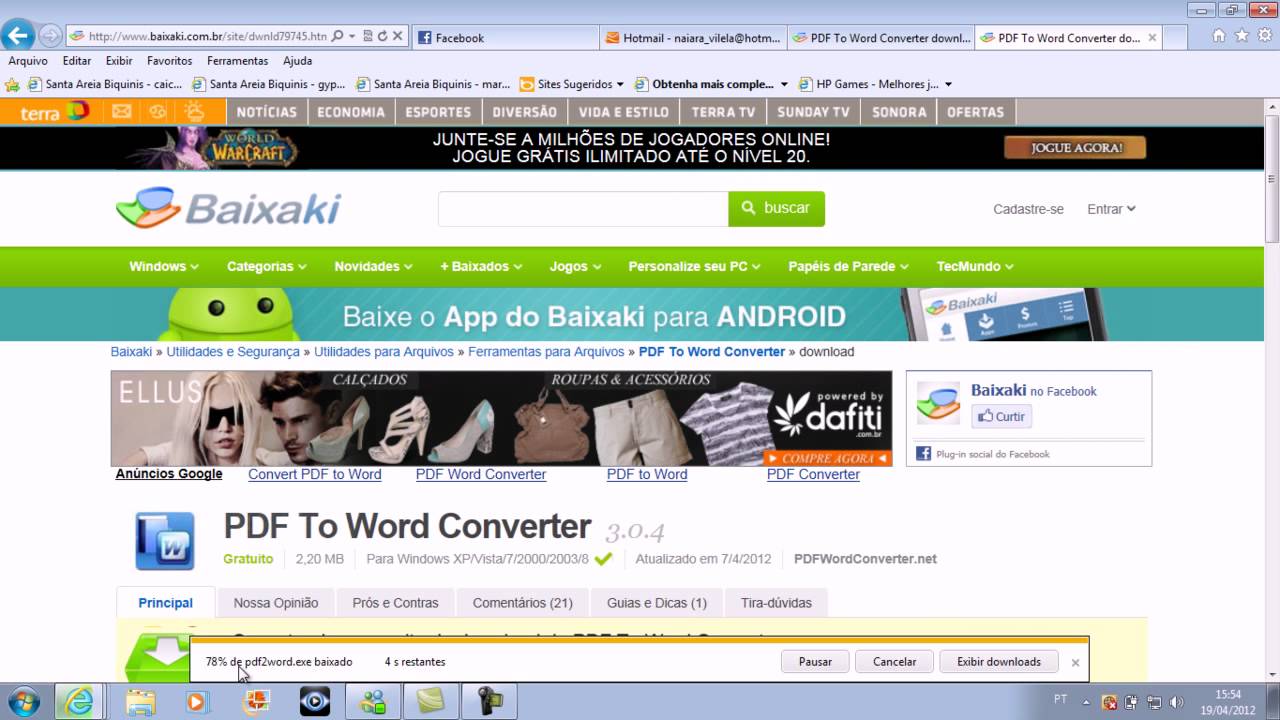Expand the Jogos menu

tap(575, 266)
